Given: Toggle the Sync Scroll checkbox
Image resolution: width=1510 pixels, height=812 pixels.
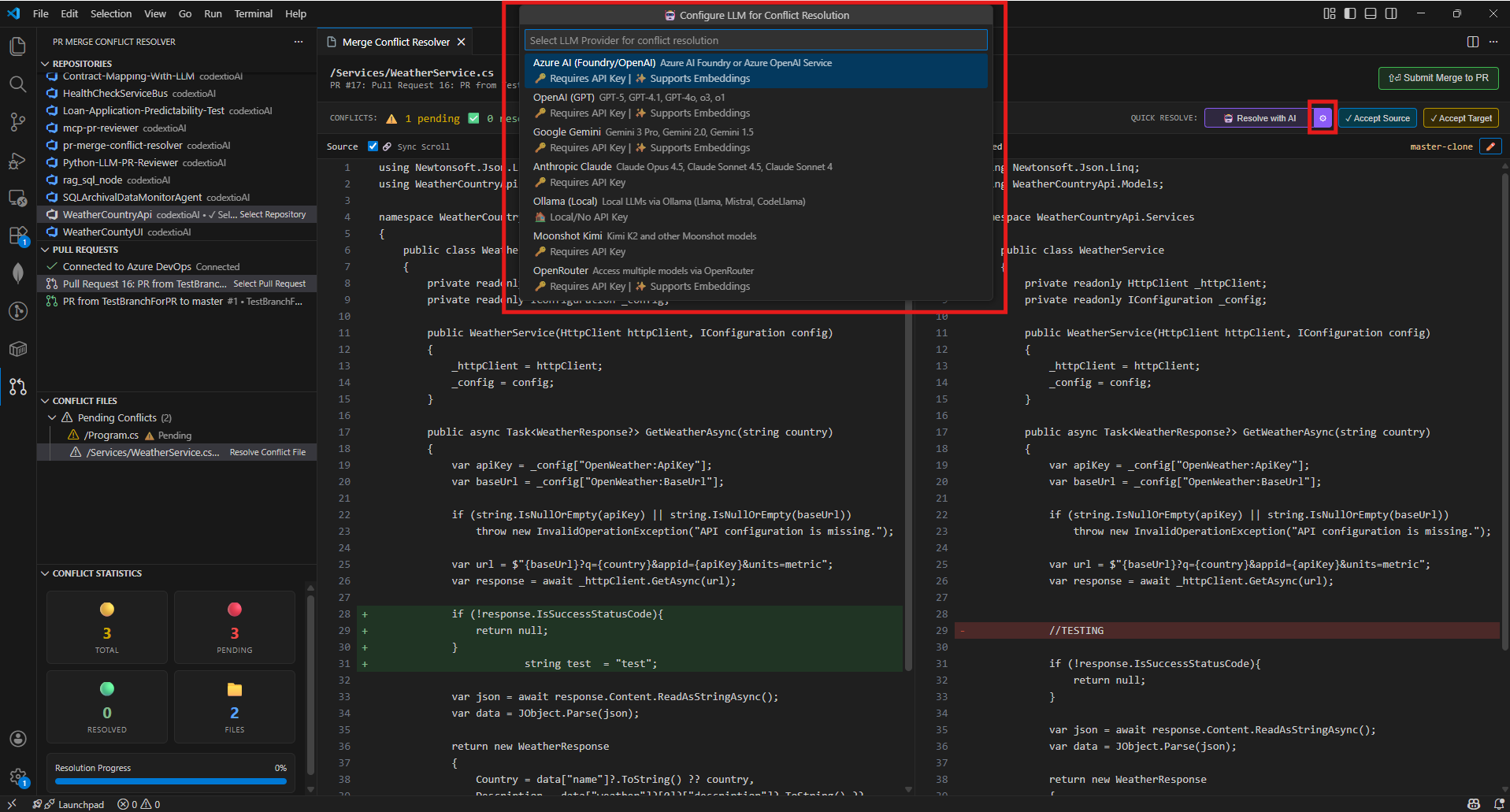Looking at the screenshot, I should [x=373, y=146].
